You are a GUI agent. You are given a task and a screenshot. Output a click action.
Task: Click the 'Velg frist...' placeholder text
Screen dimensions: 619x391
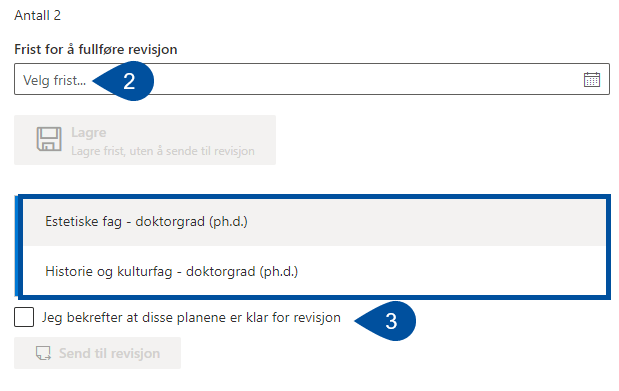coord(54,80)
